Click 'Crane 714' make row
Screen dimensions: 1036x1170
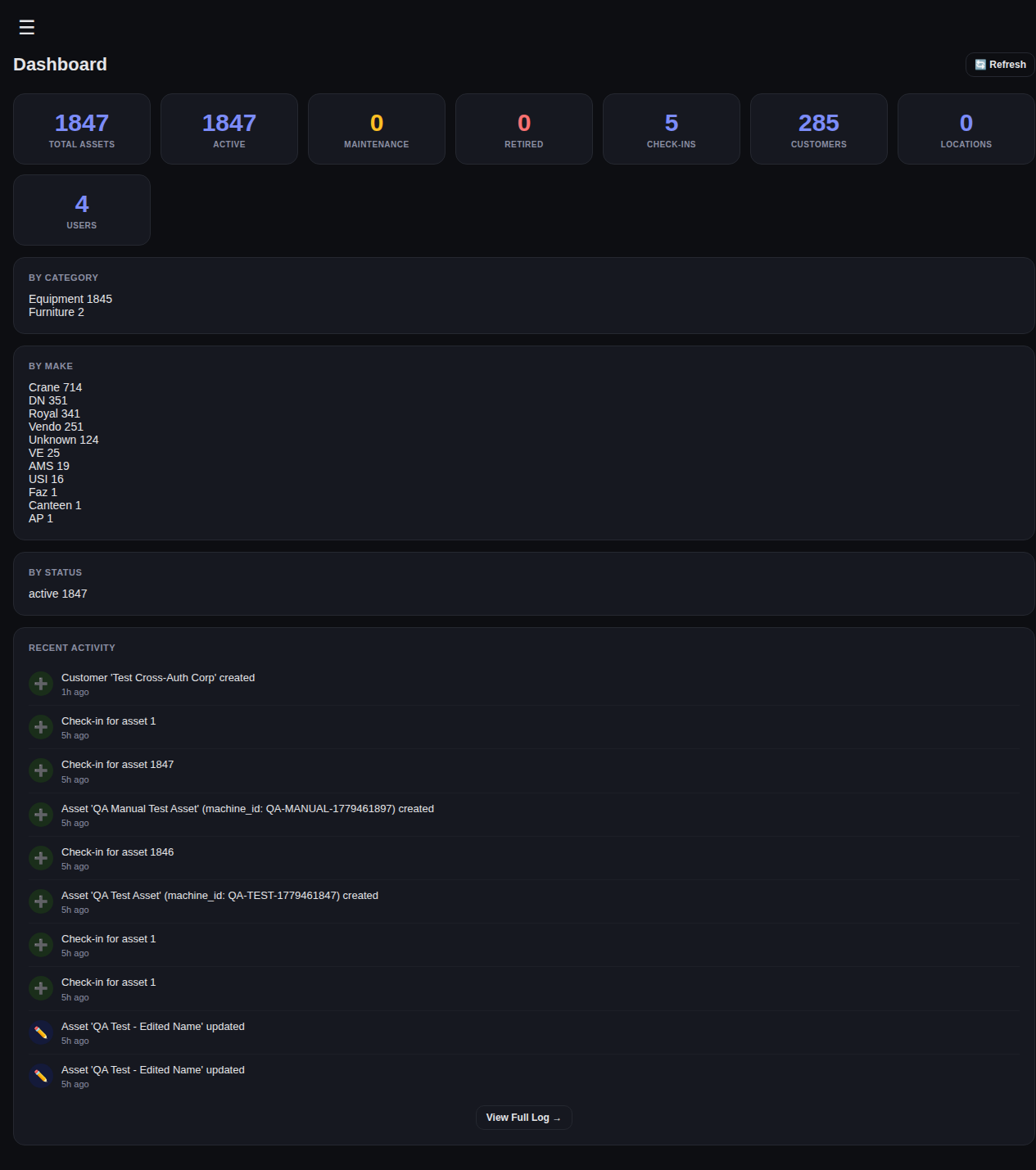coord(56,387)
